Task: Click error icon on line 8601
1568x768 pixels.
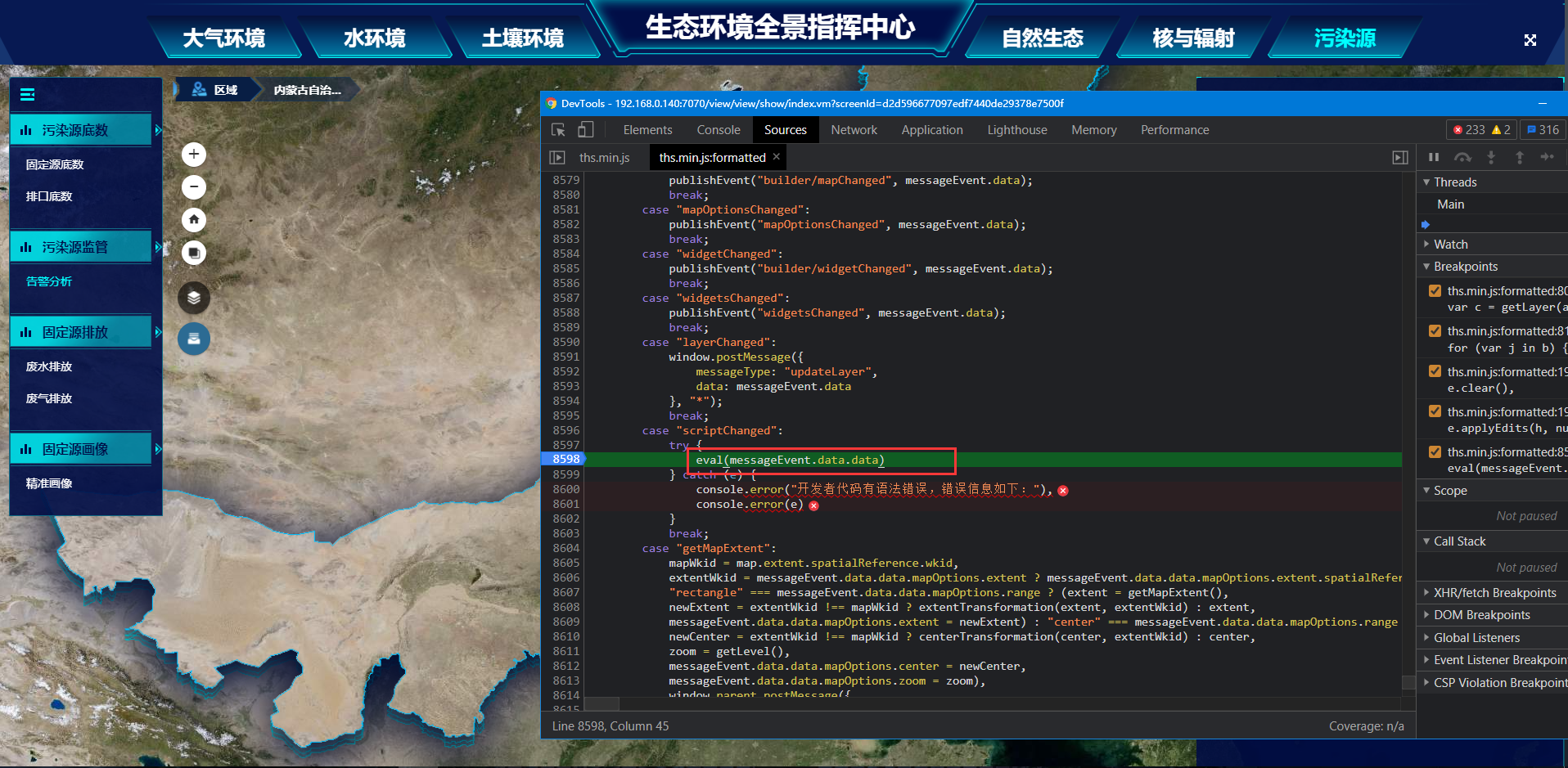Action: pyautogui.click(x=814, y=505)
